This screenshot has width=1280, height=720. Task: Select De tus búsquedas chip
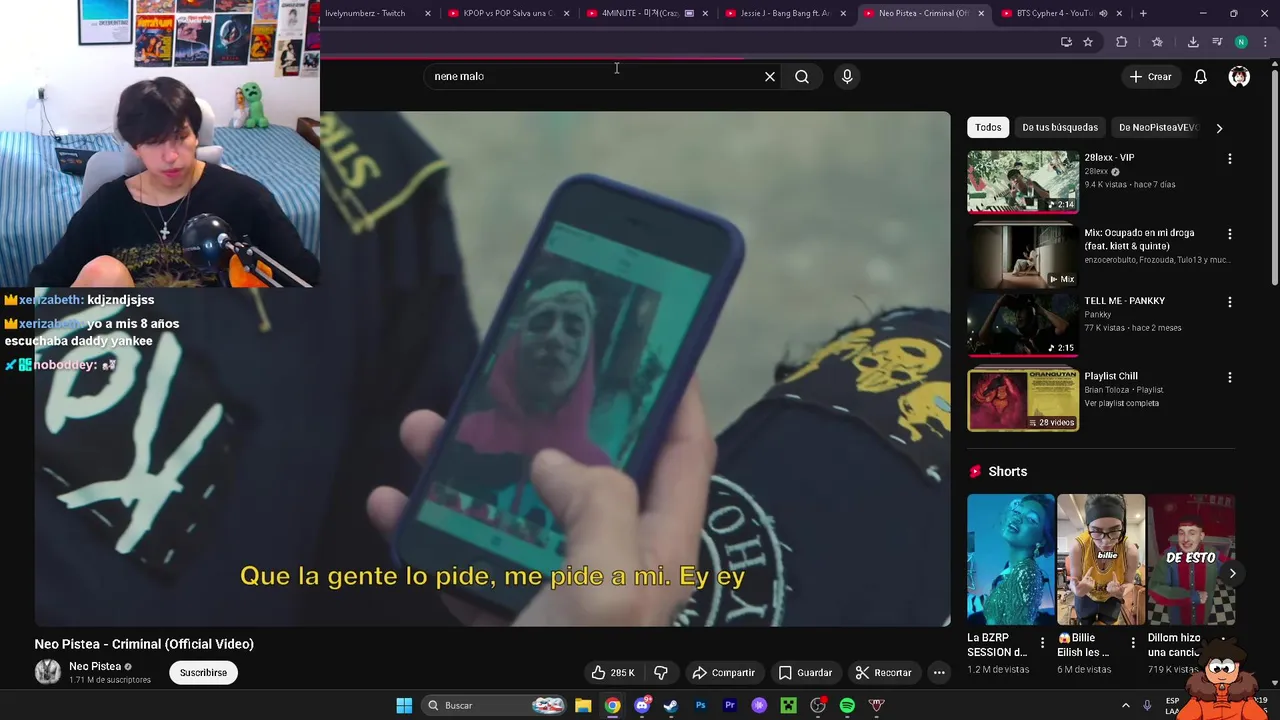1060,128
